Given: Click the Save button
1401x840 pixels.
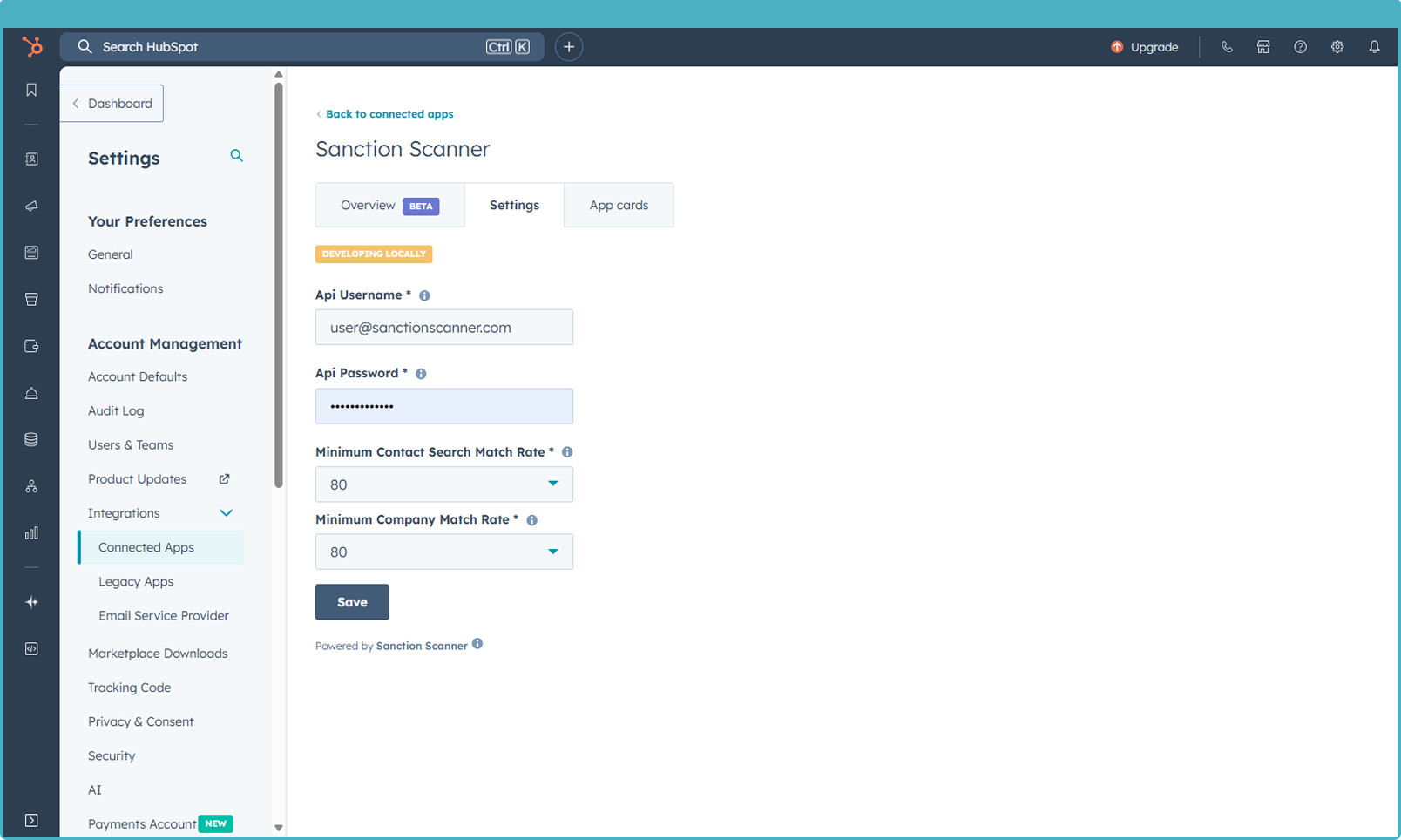Looking at the screenshot, I should [352, 602].
